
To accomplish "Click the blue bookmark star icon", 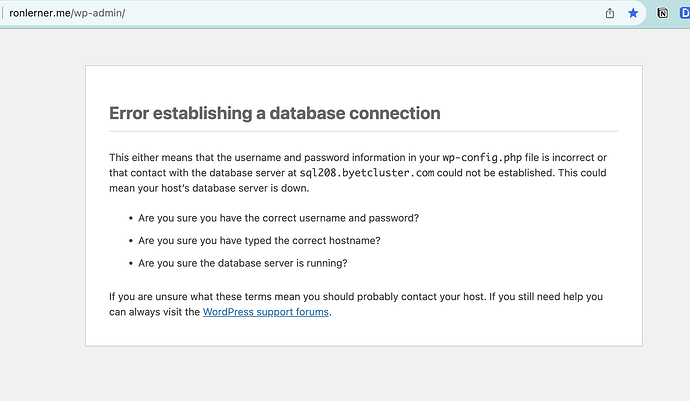I will (633, 14).
